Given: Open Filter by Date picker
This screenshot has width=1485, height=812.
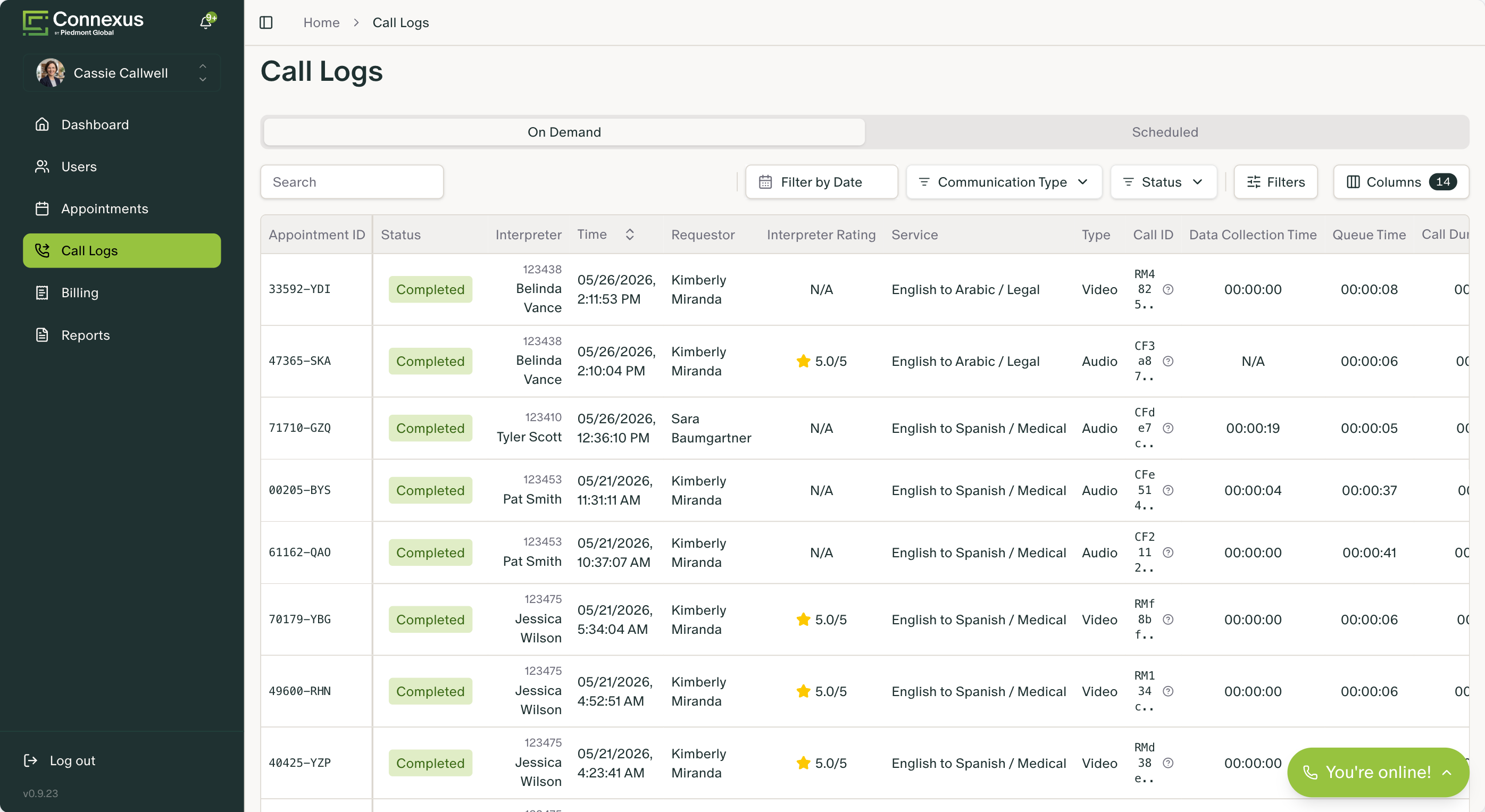Looking at the screenshot, I should point(821,182).
